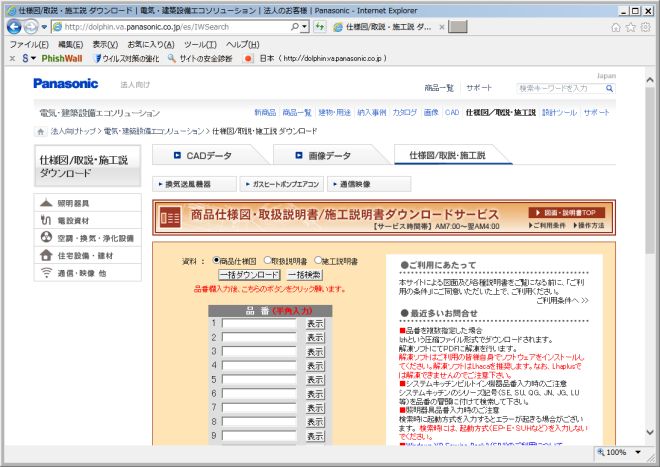Open the ファイル(F) menu
The image size is (660, 467).
29,45
